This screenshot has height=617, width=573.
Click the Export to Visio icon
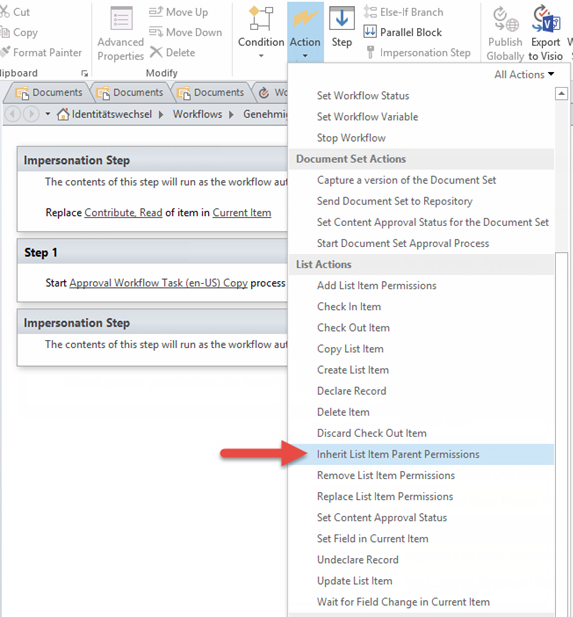(546, 19)
